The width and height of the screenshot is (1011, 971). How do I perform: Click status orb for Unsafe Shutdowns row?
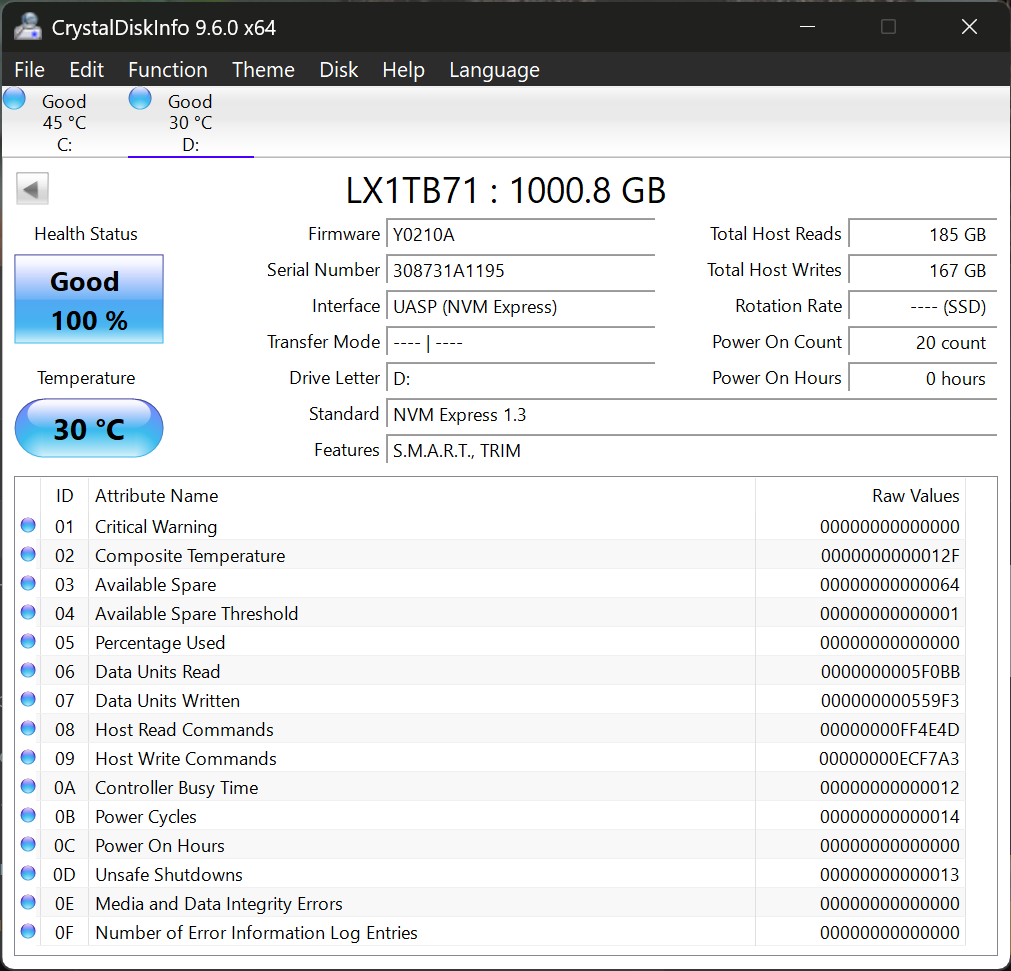click(28, 874)
